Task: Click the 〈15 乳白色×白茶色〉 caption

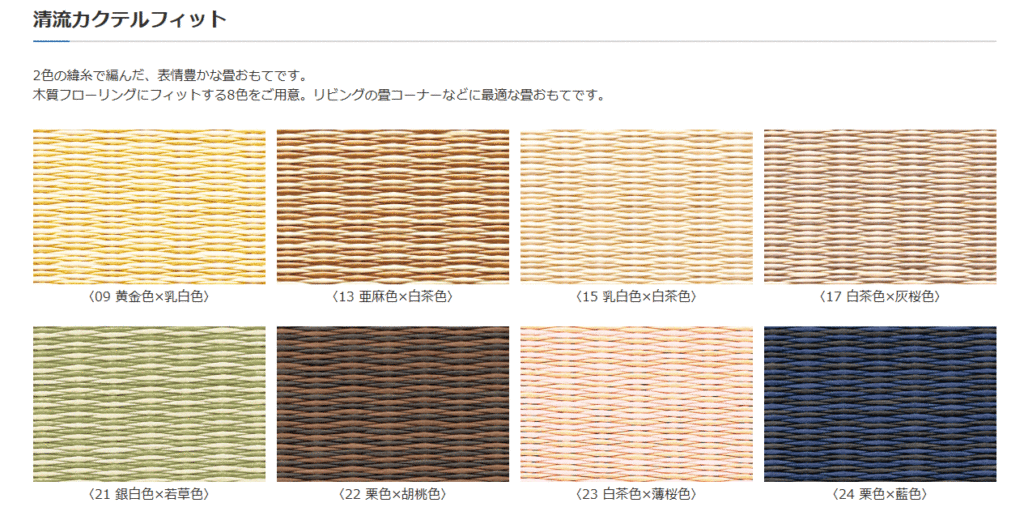Action: pos(637,297)
